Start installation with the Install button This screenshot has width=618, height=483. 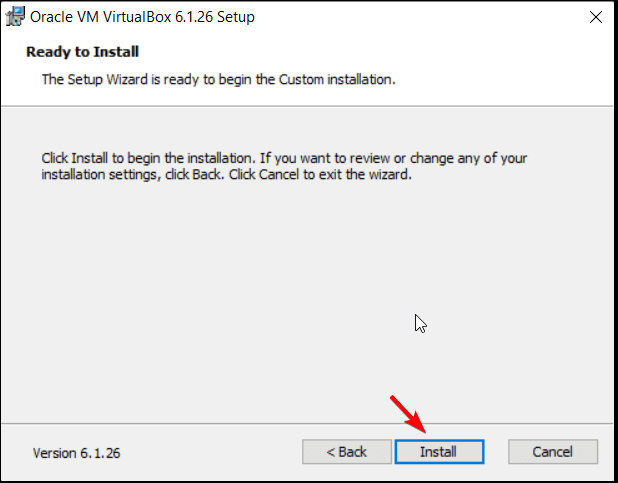coord(439,452)
